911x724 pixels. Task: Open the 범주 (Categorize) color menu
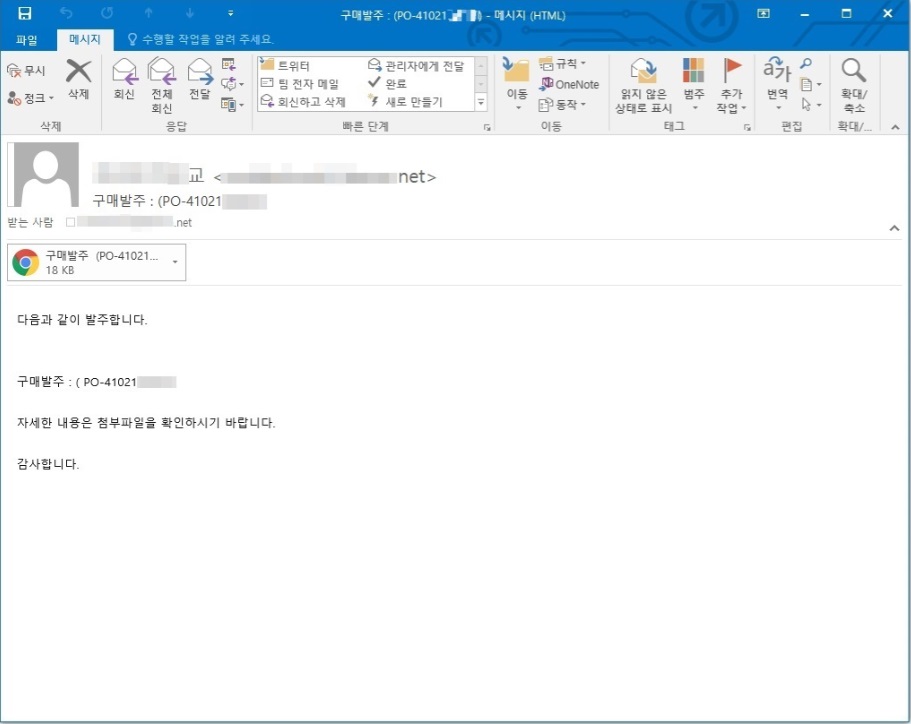tap(694, 84)
